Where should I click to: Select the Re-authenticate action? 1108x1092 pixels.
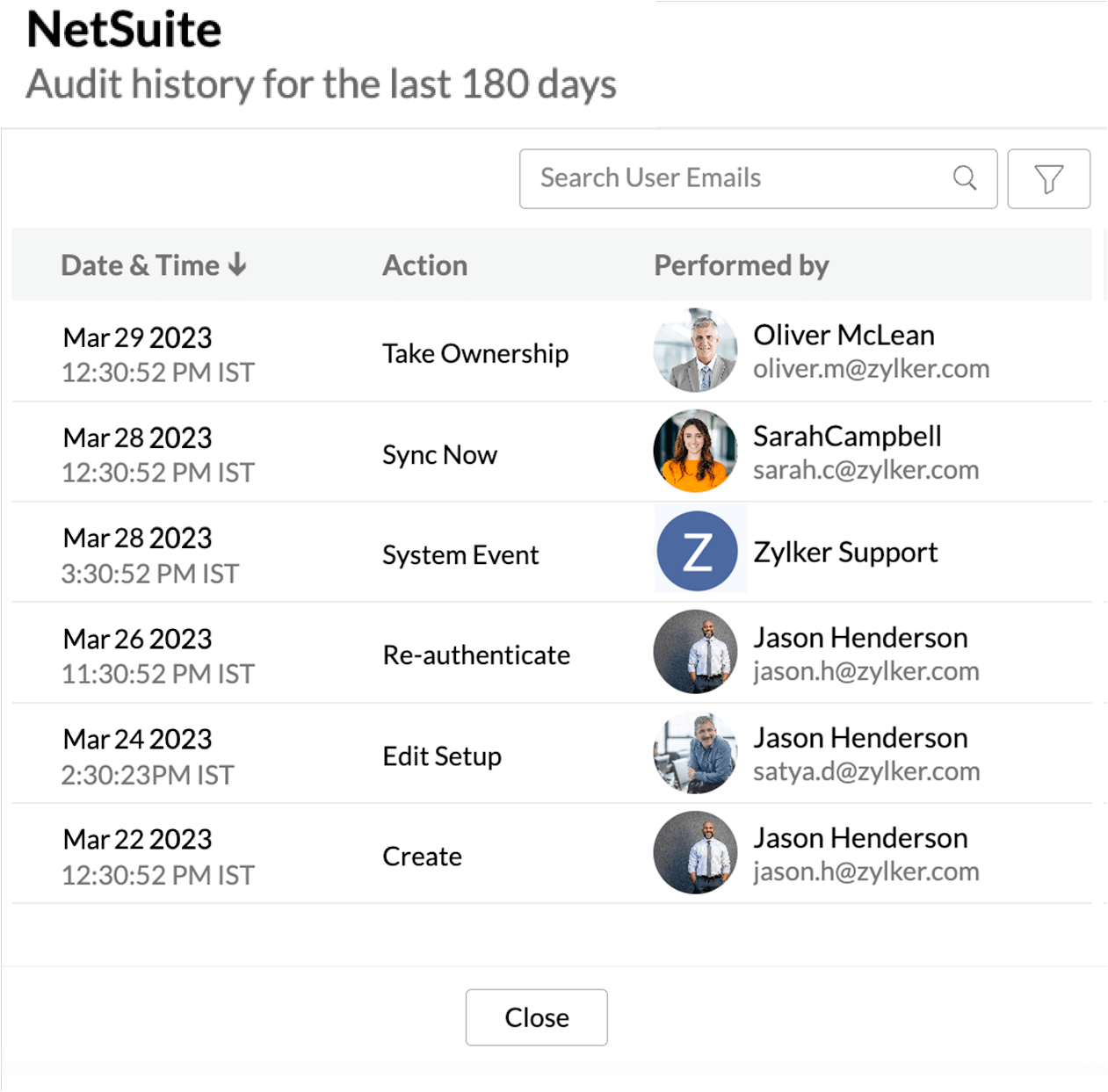476,655
